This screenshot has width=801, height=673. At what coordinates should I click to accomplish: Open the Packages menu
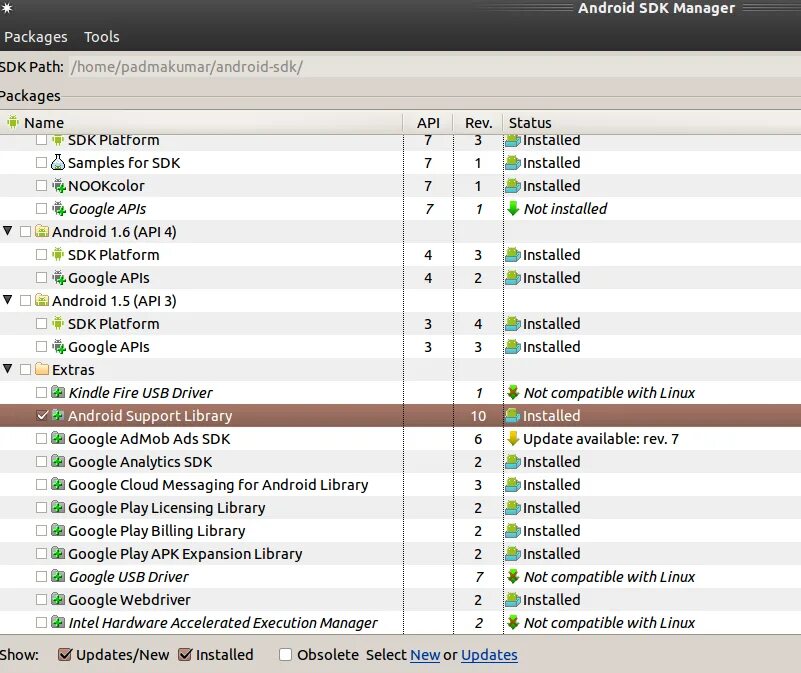[35, 37]
